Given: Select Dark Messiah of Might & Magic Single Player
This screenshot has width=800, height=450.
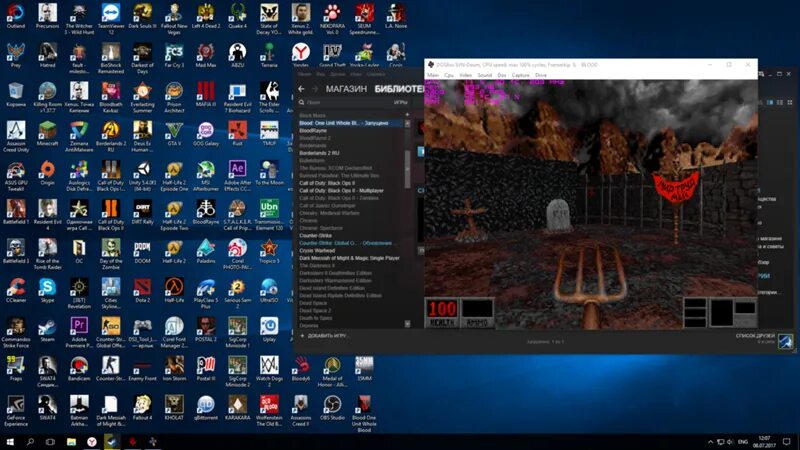Looking at the screenshot, I should (349, 258).
